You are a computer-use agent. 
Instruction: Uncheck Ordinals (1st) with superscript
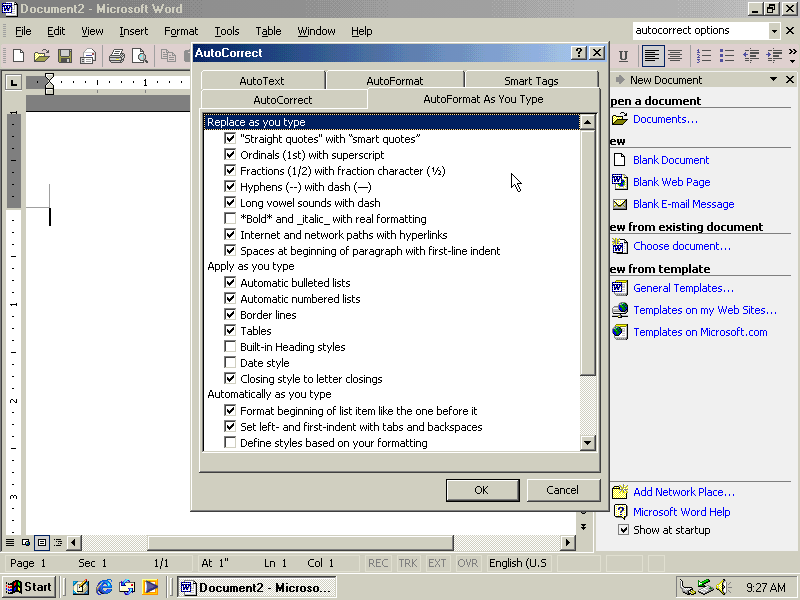click(x=230, y=155)
